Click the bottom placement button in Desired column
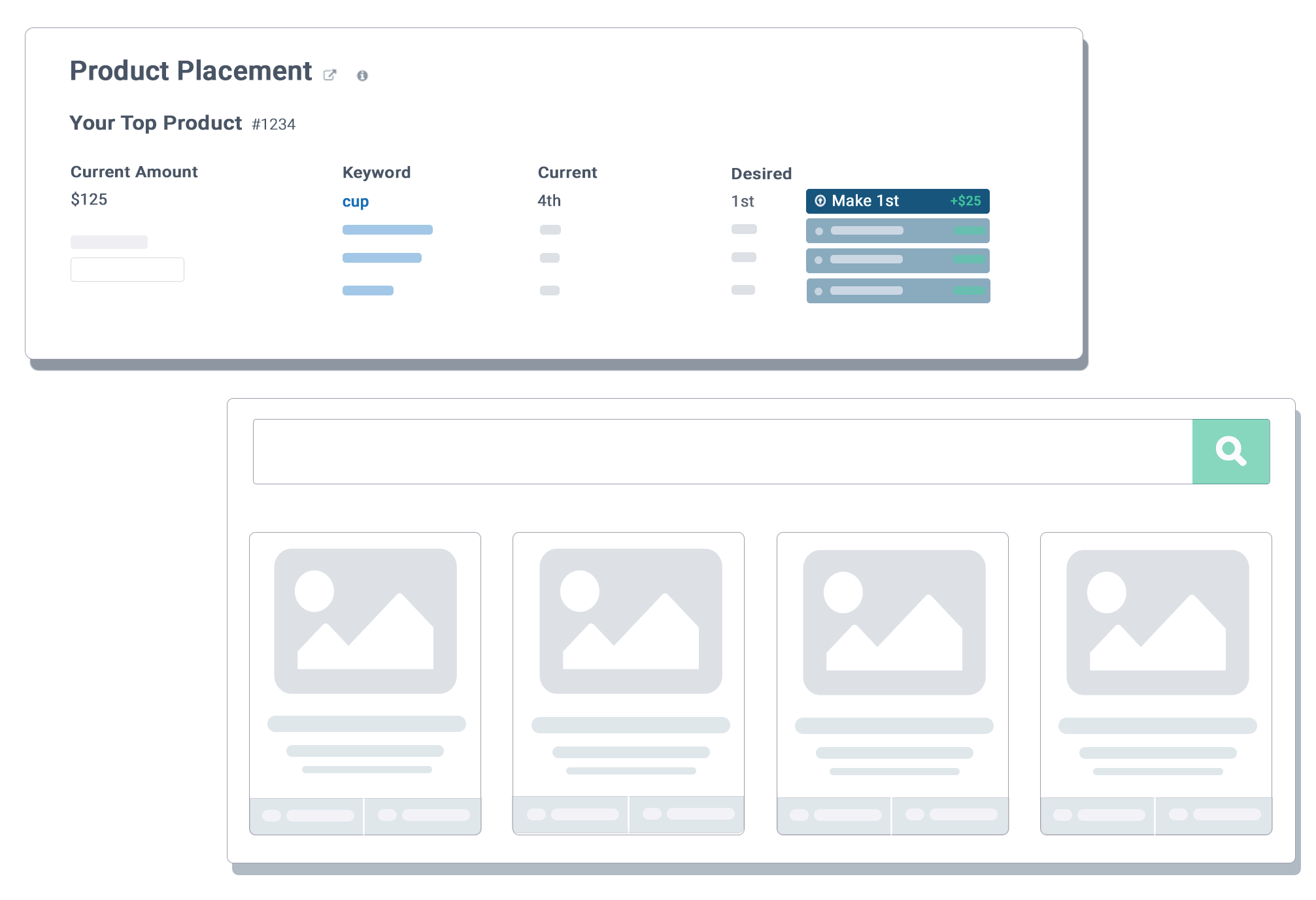Screen dimensions: 1316x900 click(898, 291)
